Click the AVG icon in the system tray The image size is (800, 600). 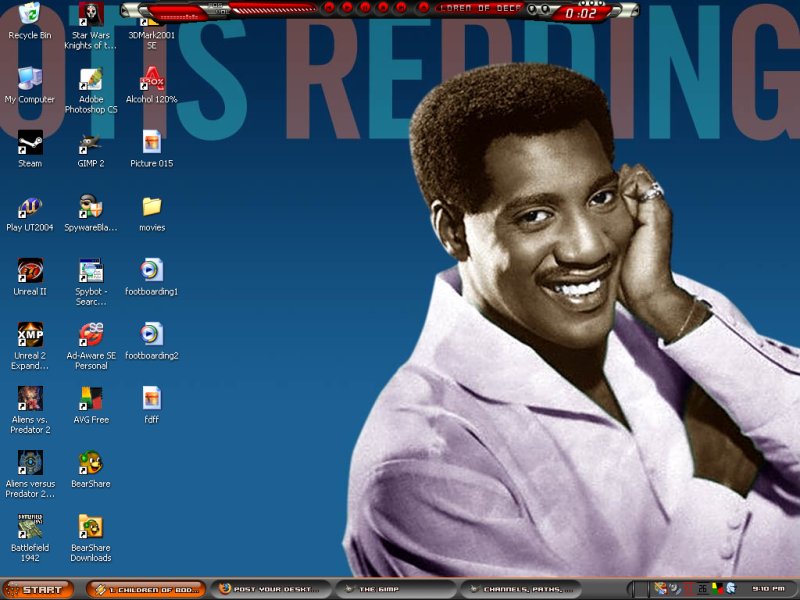click(x=717, y=589)
